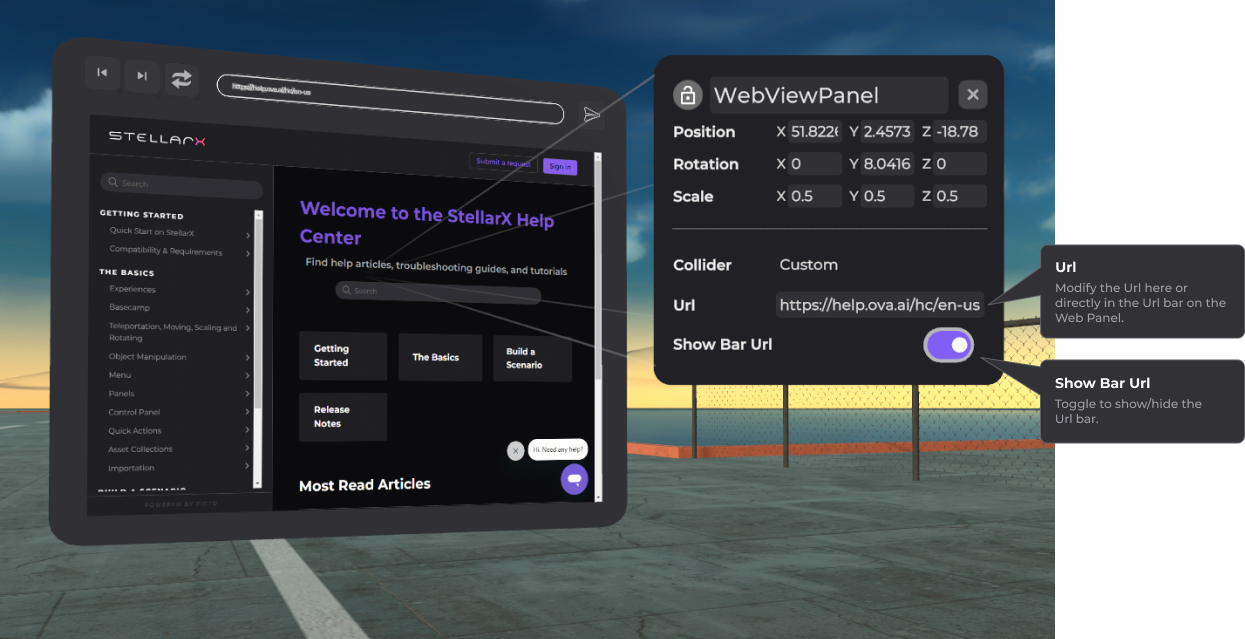Select THE BASICS sidebar heading
Screen dimensions: 1245x639
pos(126,272)
